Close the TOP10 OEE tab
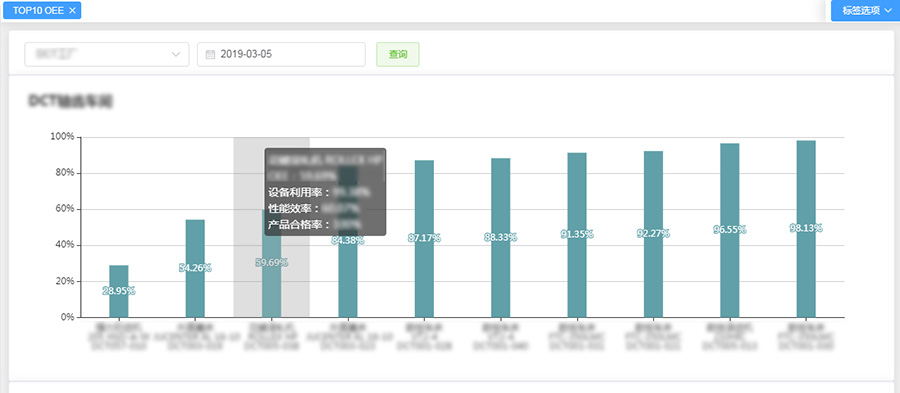The height and width of the screenshot is (393, 900). [x=72, y=10]
